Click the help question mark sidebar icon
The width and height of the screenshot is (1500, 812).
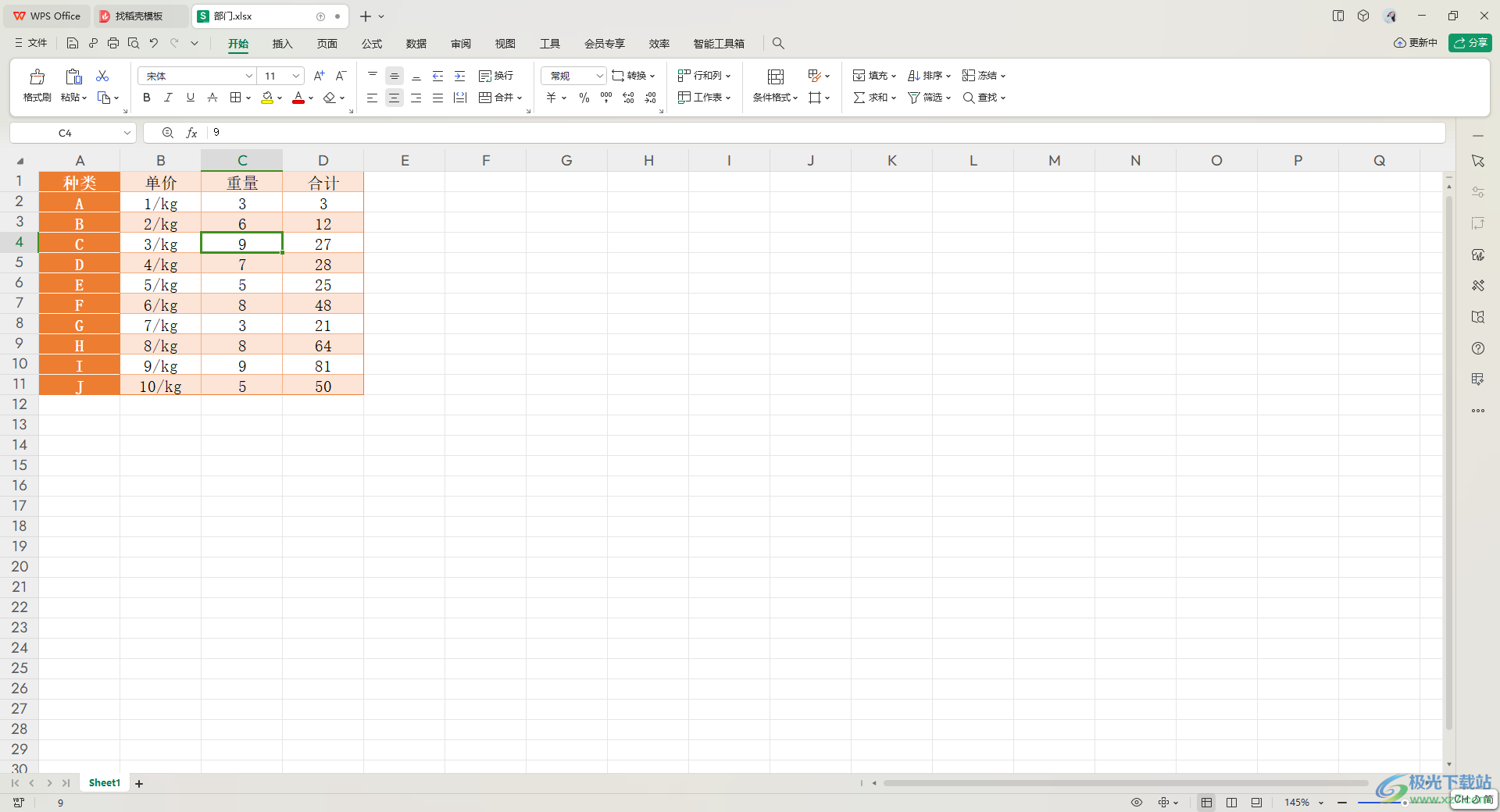point(1477,348)
